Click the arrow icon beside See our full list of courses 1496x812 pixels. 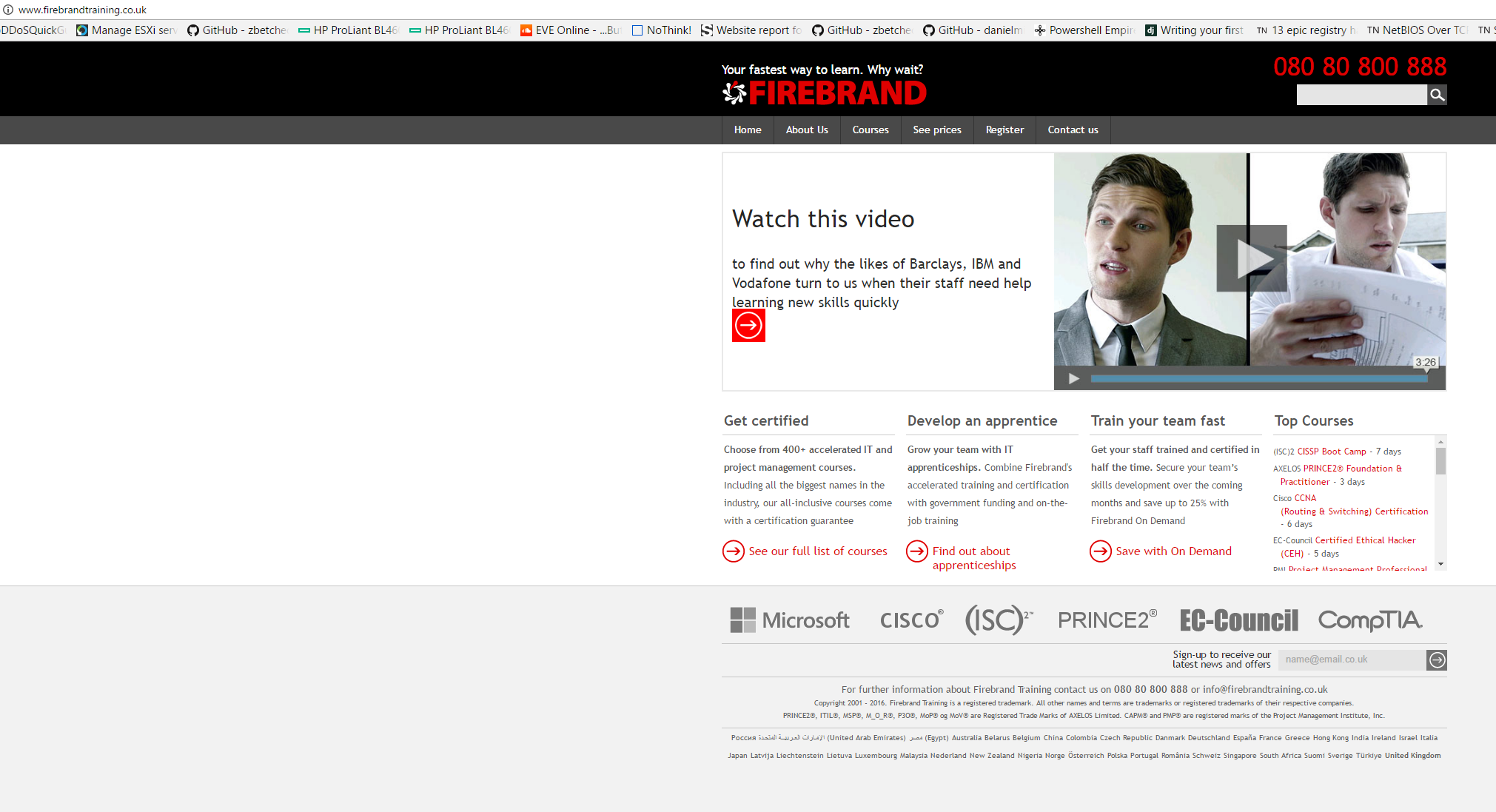pos(734,551)
